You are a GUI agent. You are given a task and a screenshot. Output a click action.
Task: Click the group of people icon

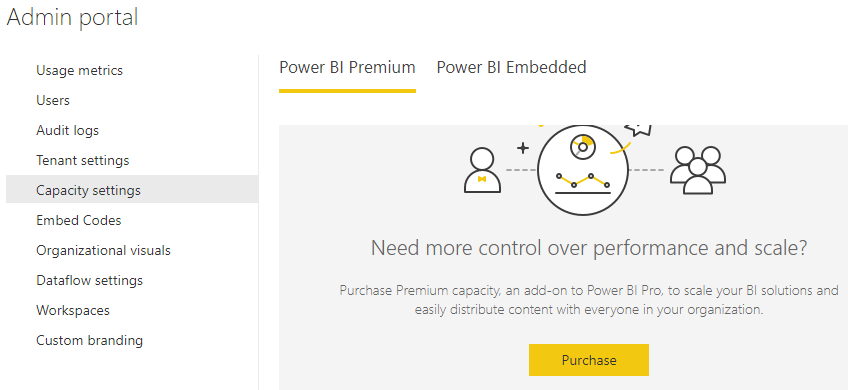click(698, 170)
